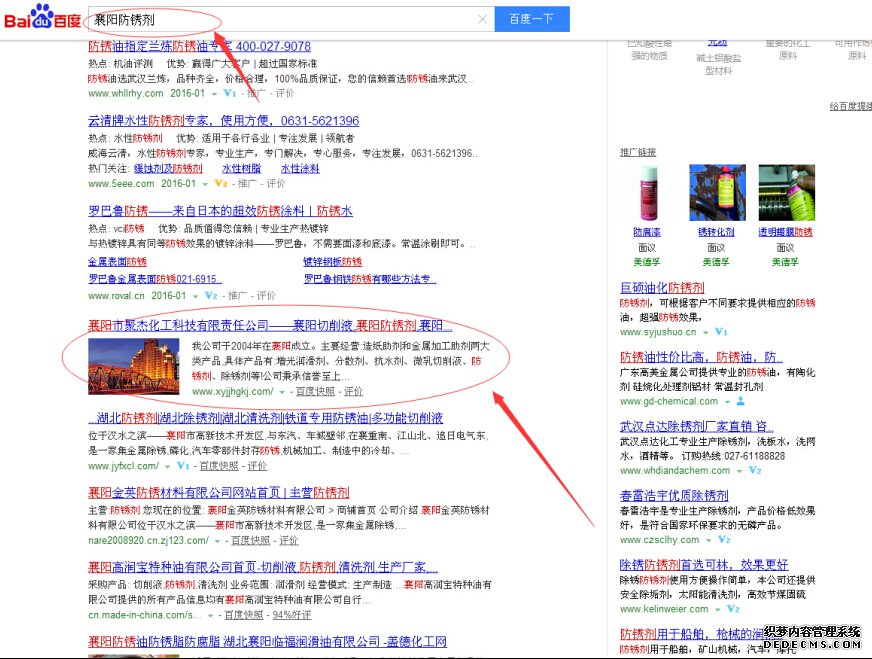Click V1 credibility icon beside www.whllrhy.com
The height and width of the screenshot is (659, 872).
point(229,93)
